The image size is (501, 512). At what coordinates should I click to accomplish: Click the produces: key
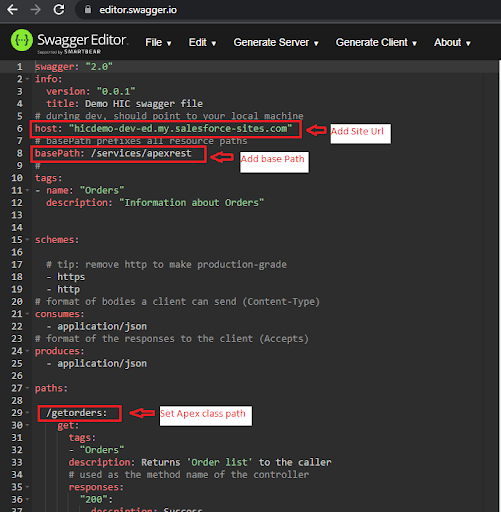[x=60, y=351]
